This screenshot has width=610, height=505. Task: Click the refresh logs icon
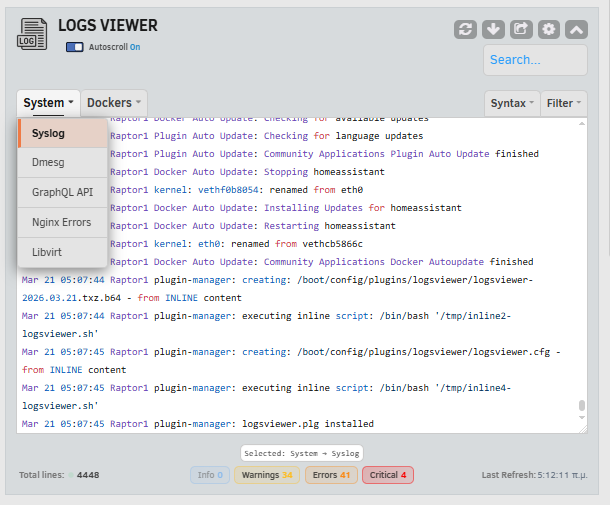465,30
